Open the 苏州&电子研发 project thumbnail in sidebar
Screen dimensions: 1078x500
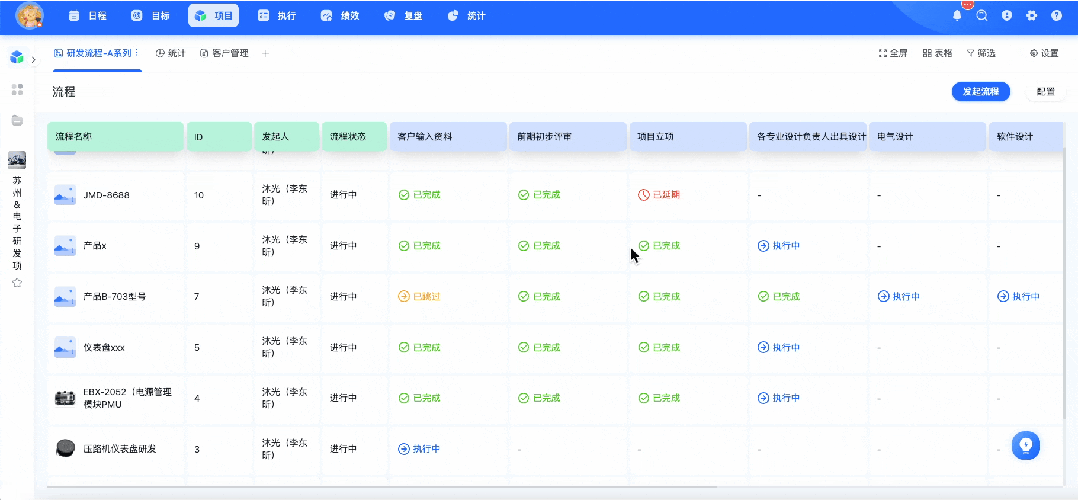pos(17,160)
